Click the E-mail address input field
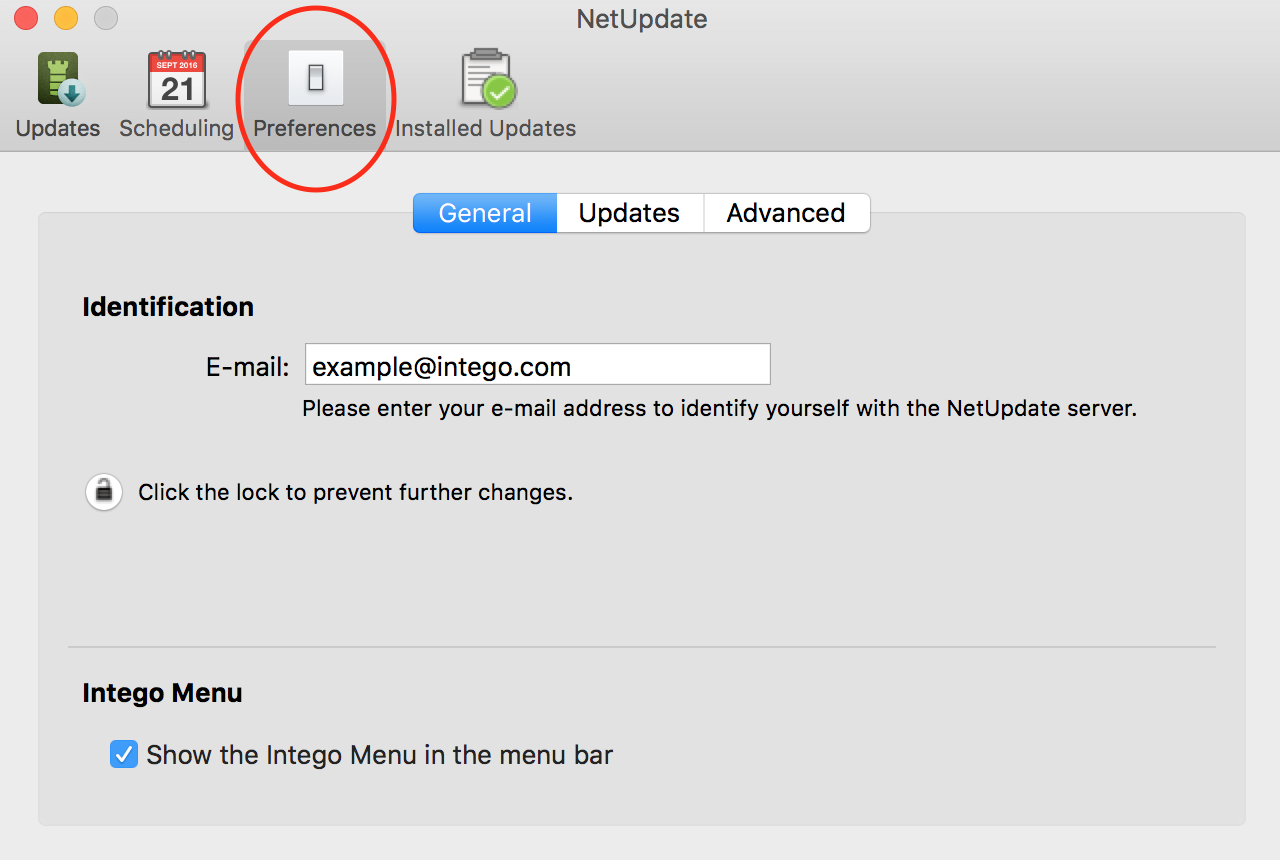The image size is (1280, 860). click(x=538, y=364)
